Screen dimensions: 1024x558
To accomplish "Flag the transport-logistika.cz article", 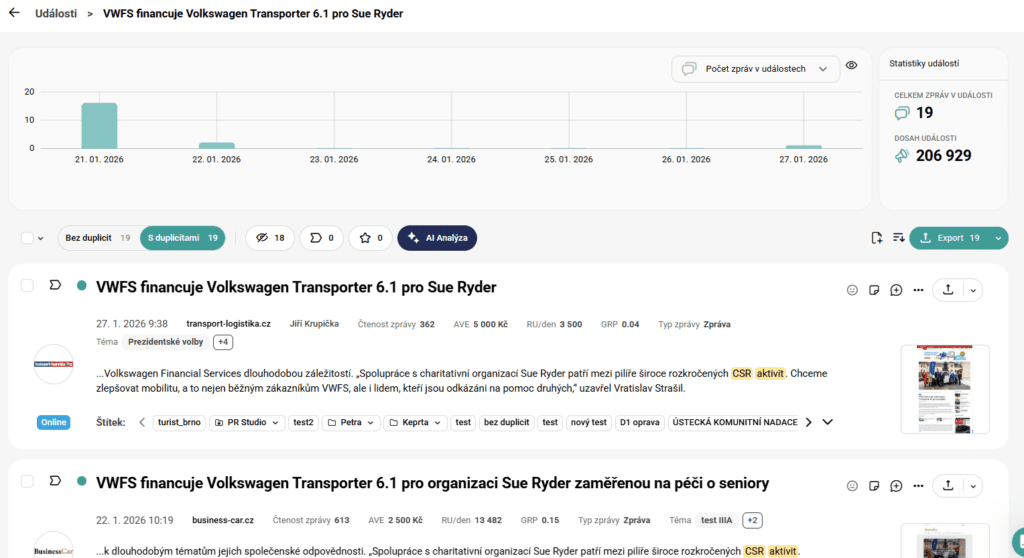I will click(x=55, y=285).
